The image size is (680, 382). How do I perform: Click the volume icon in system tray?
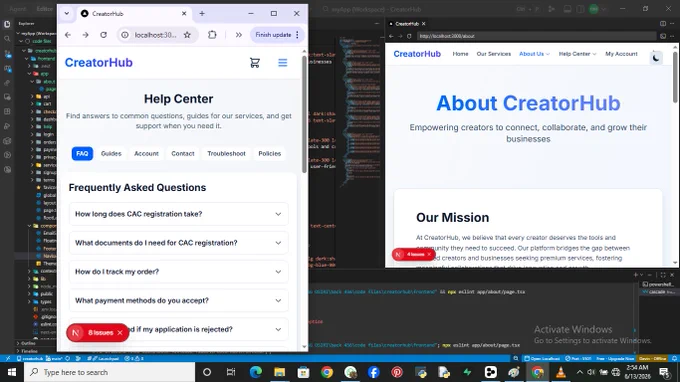[x=591, y=372]
